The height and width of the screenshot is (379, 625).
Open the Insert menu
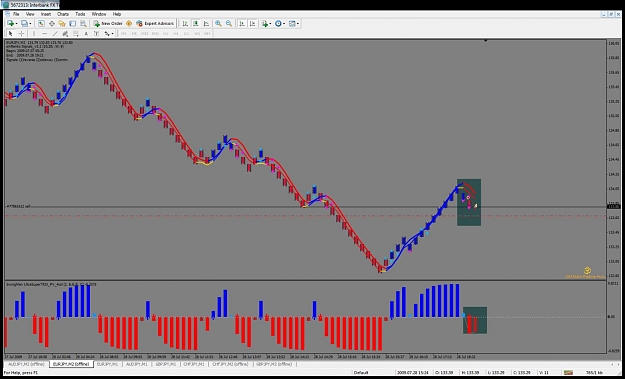coord(46,14)
